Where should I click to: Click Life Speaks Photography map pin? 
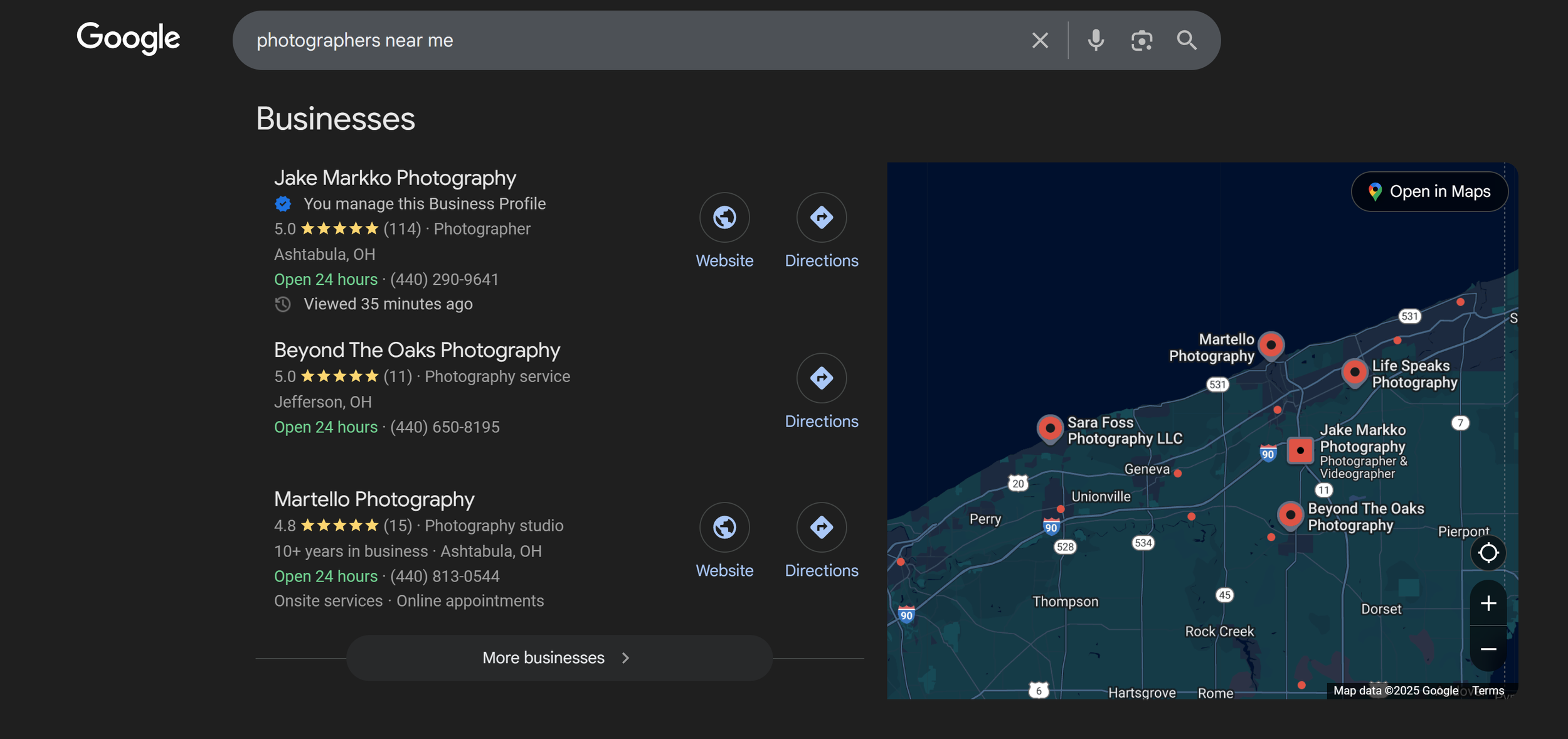point(1354,372)
